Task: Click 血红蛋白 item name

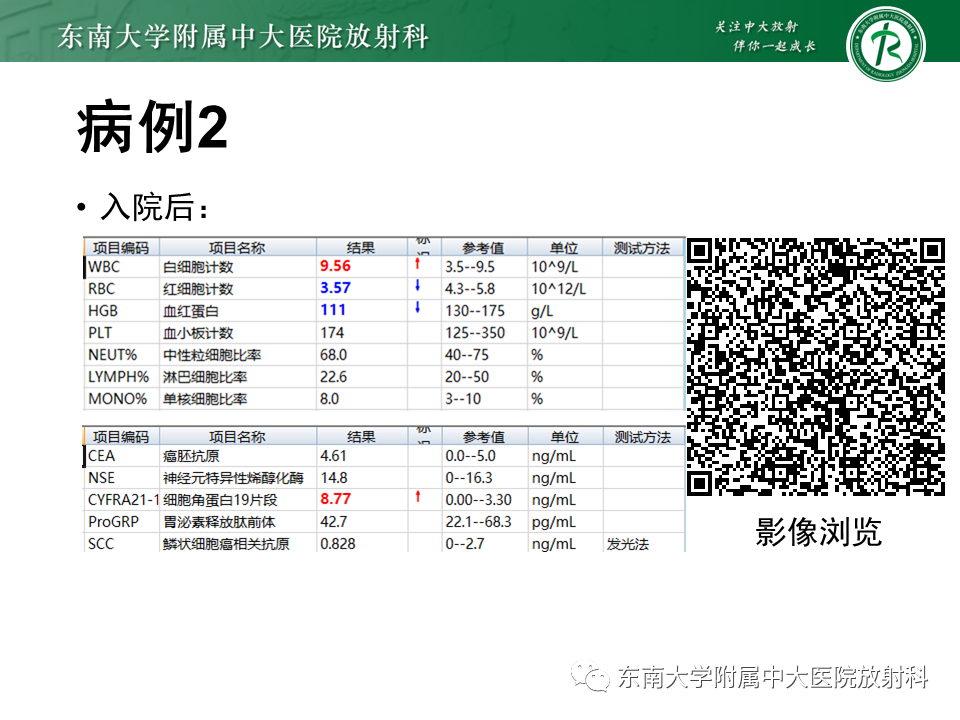Action: click(190, 311)
